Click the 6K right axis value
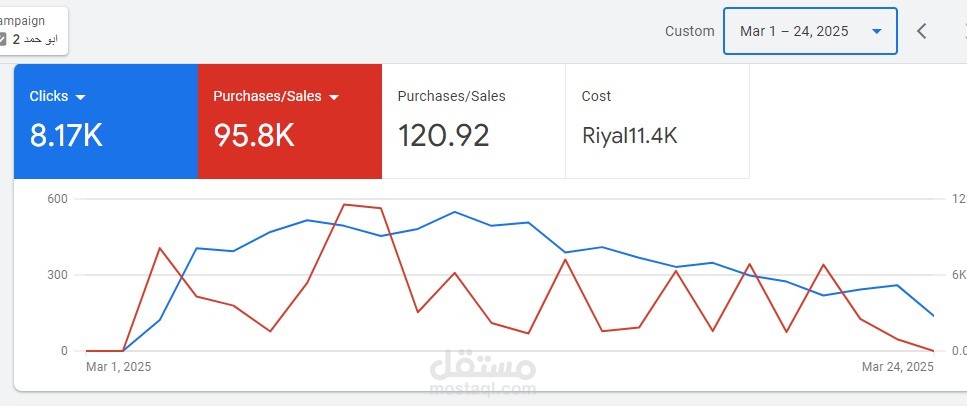This screenshot has width=967, height=406. click(x=959, y=275)
